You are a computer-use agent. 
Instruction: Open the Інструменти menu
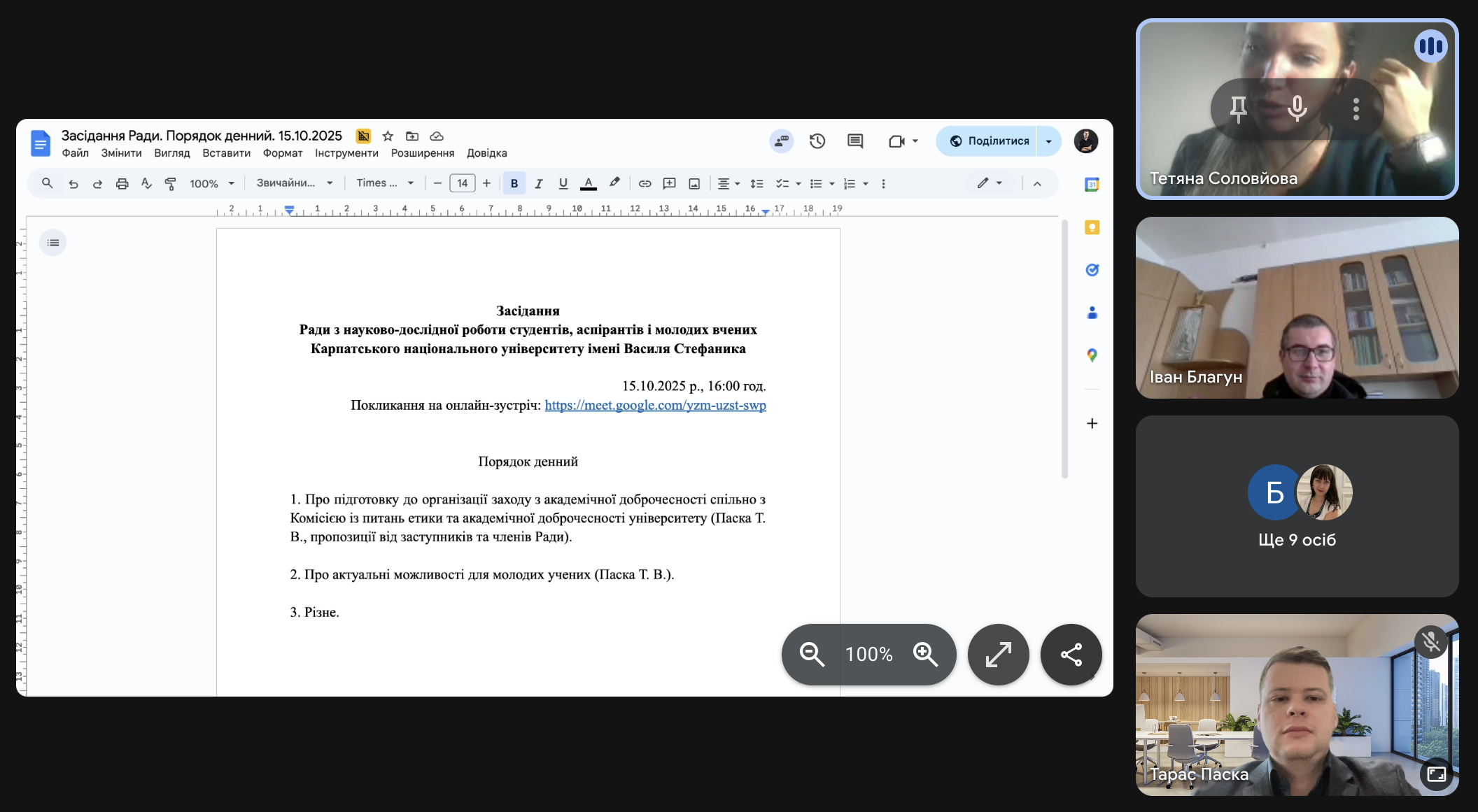346,153
